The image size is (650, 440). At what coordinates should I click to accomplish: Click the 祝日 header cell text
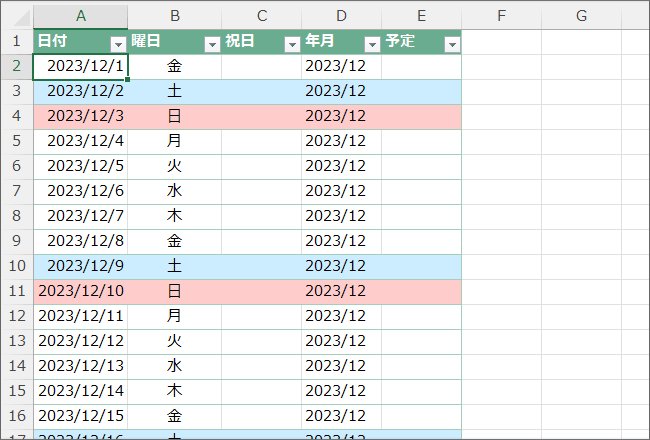tap(240, 41)
